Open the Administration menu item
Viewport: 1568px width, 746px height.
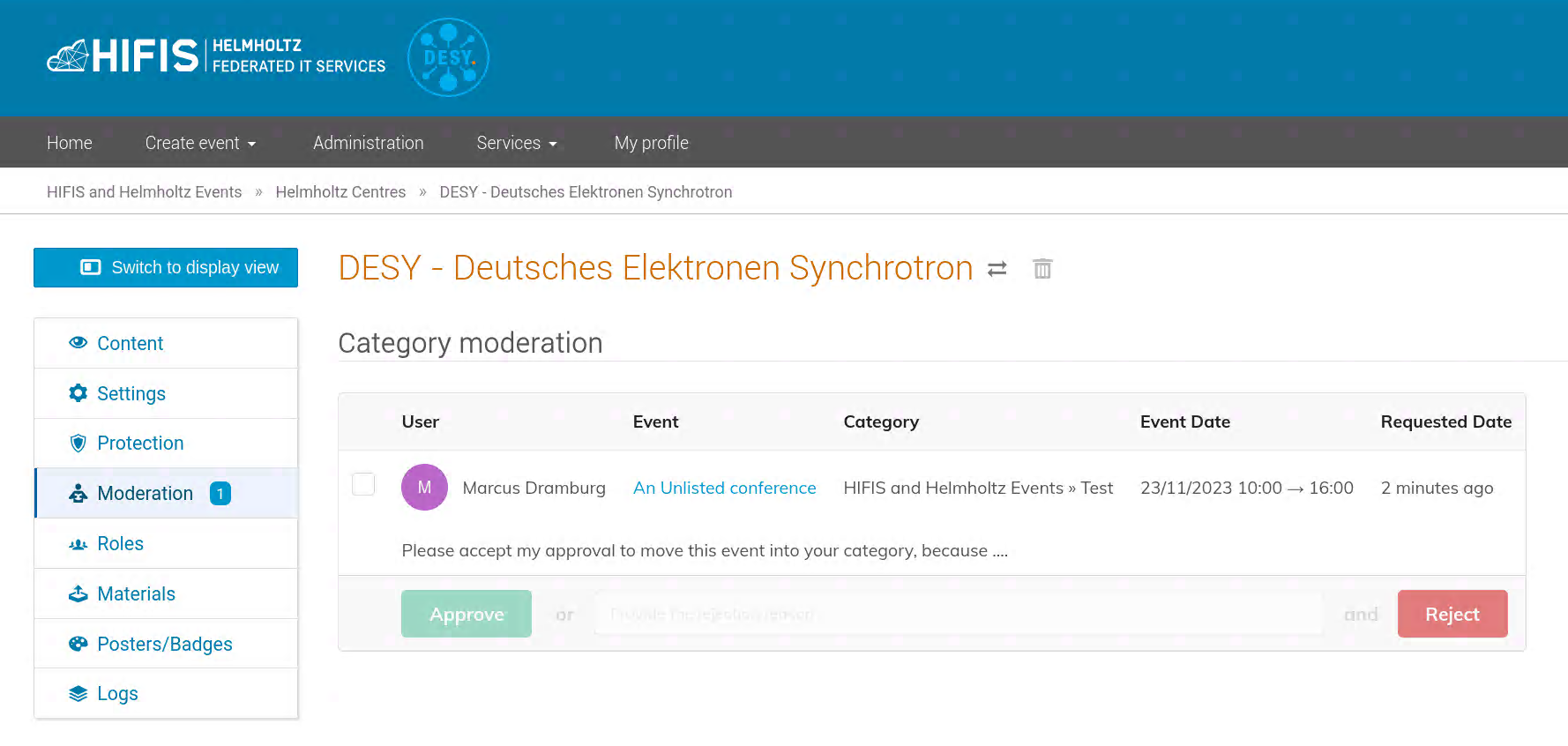369,143
